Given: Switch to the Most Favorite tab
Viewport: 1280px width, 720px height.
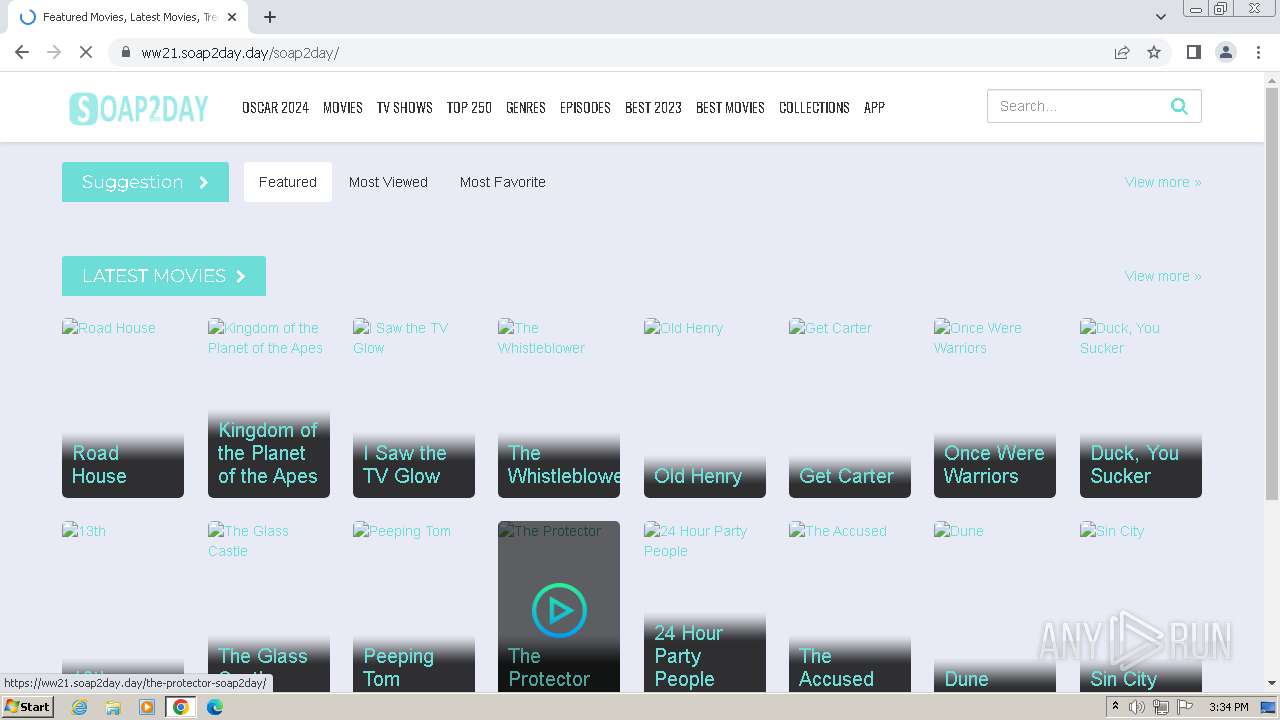Looking at the screenshot, I should pyautogui.click(x=503, y=182).
